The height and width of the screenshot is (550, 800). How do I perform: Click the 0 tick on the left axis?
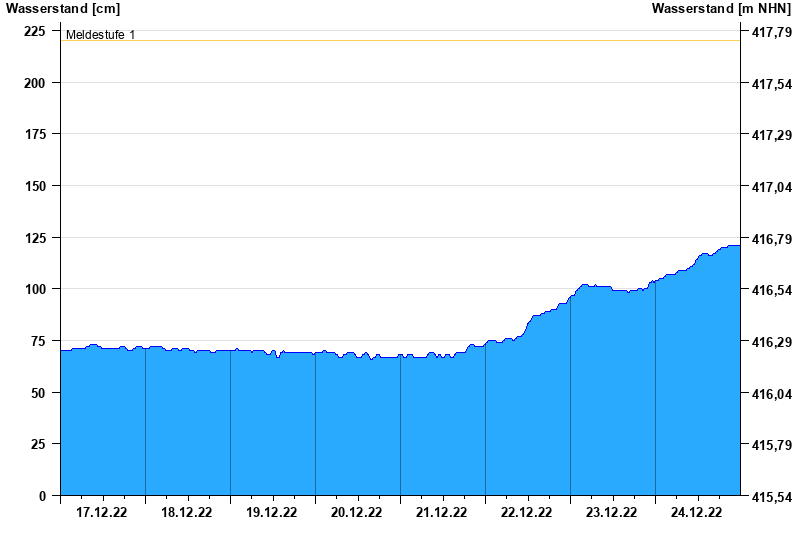[x=42, y=496]
